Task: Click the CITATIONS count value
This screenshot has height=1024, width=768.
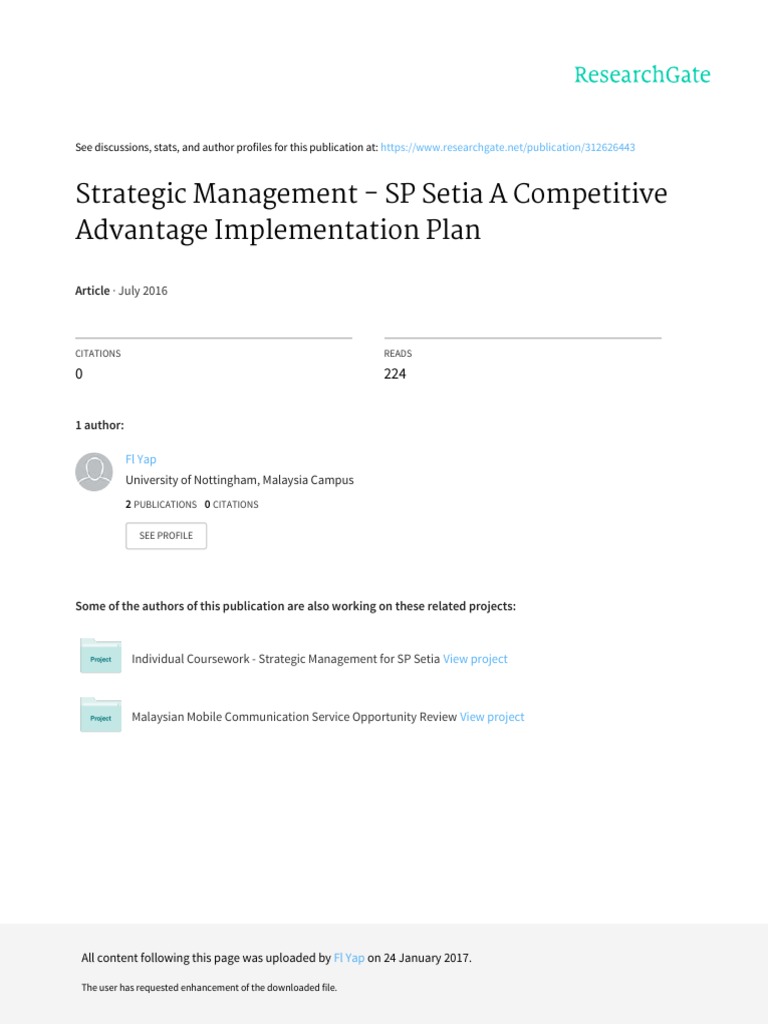Action: 79,374
